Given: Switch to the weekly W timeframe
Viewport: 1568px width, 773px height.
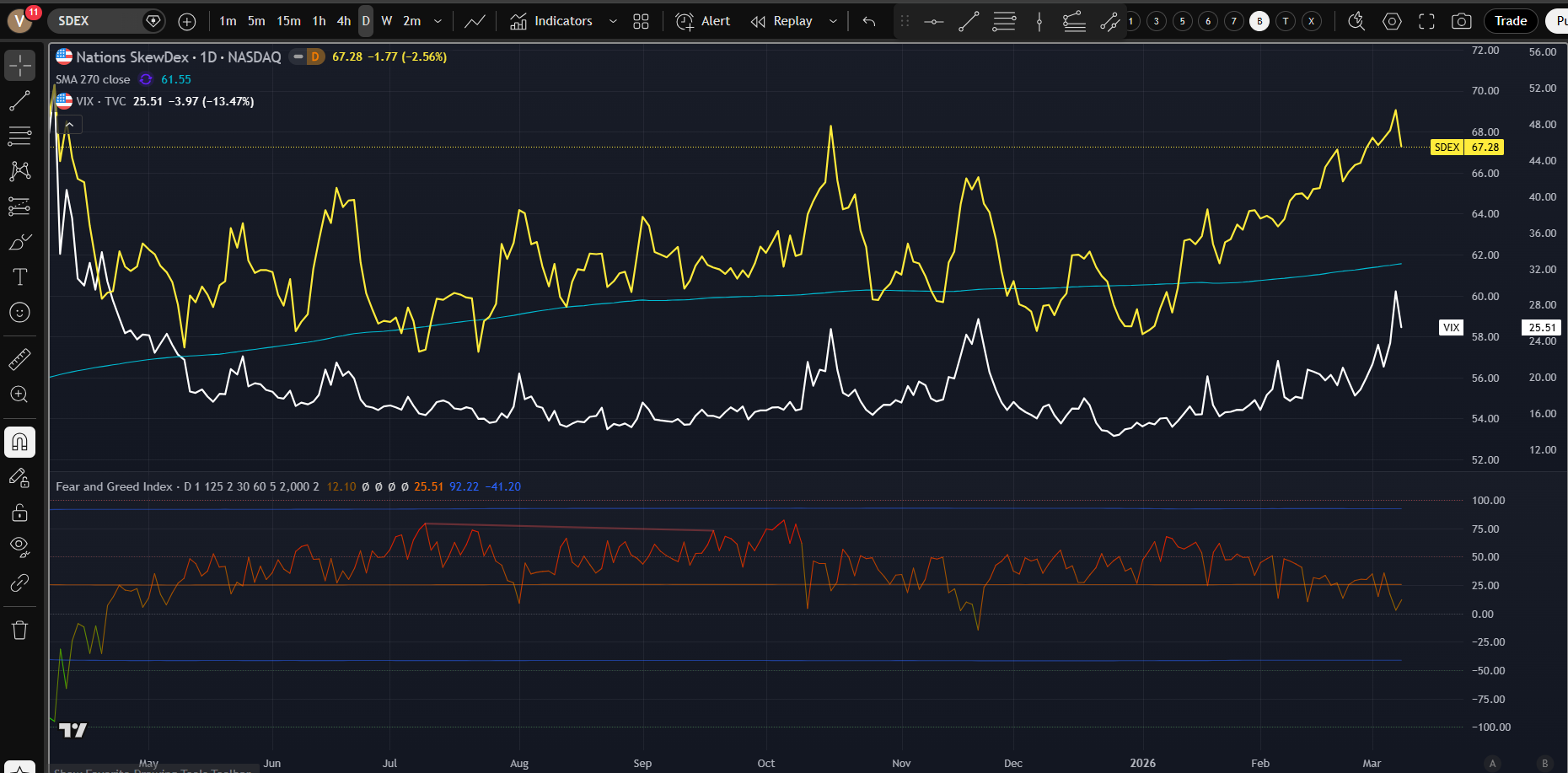Looking at the screenshot, I should click(x=387, y=21).
